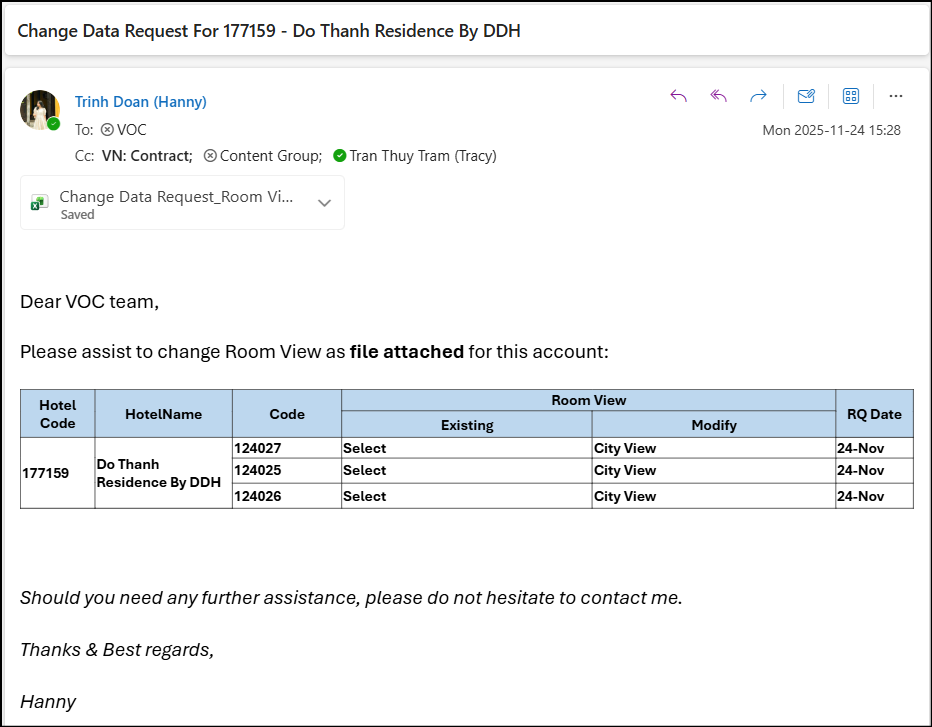Click the VOC recipient presence icon

pos(107,130)
